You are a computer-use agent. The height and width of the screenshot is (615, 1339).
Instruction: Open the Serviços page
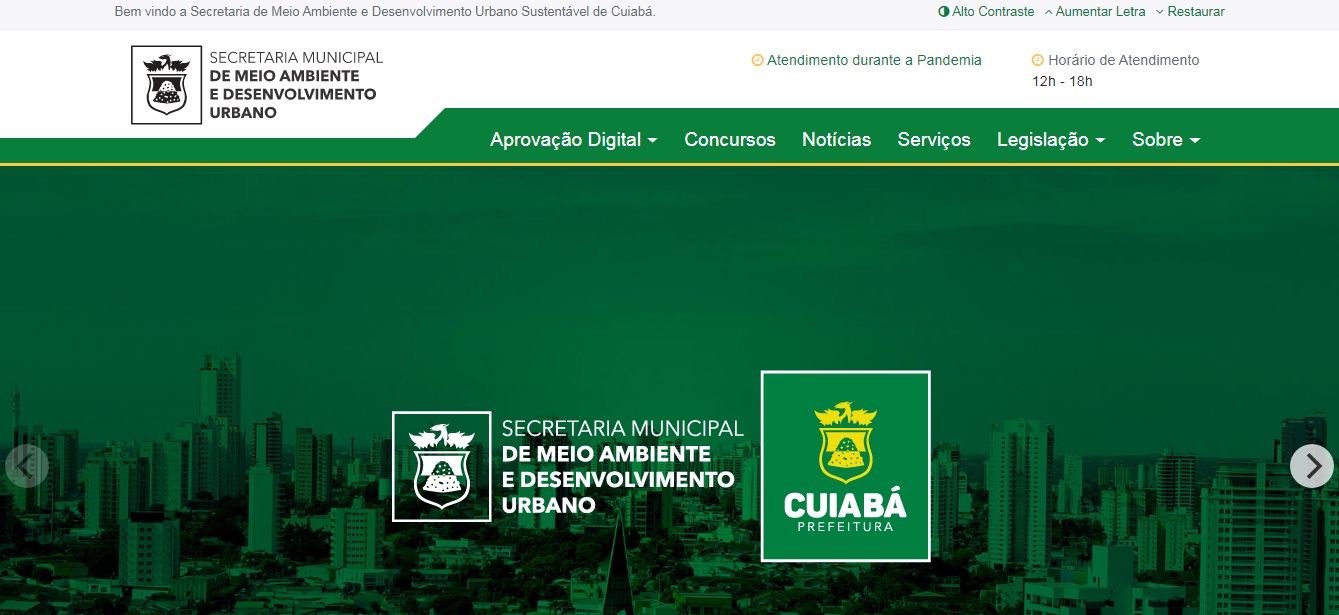point(934,140)
